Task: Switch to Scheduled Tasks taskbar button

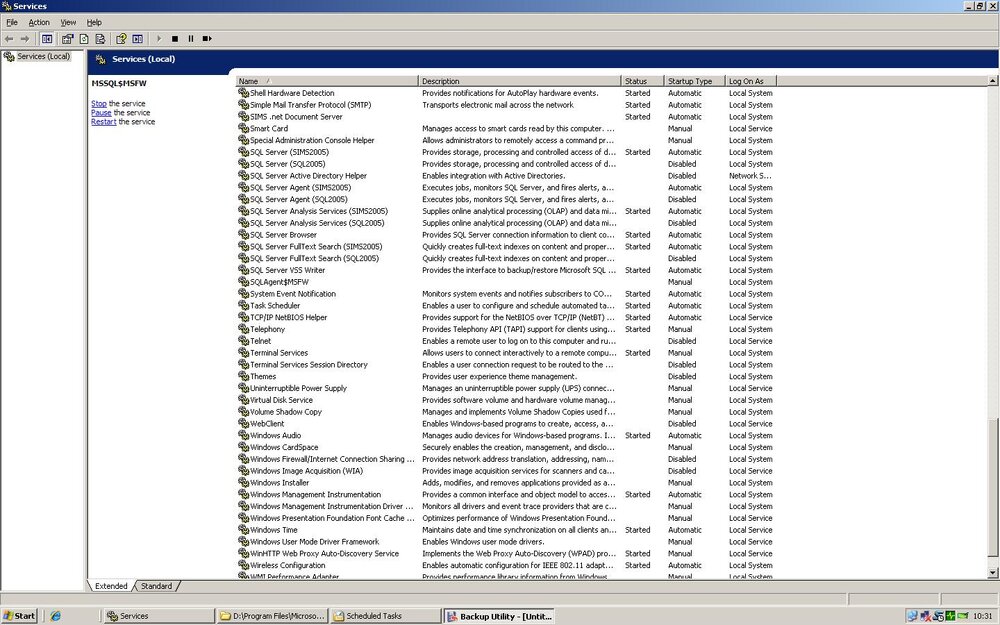Action: click(386, 616)
